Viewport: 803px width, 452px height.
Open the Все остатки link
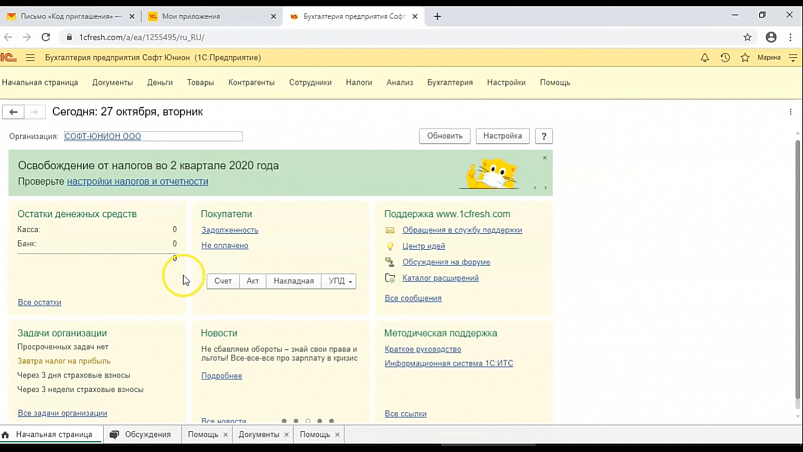39,303
